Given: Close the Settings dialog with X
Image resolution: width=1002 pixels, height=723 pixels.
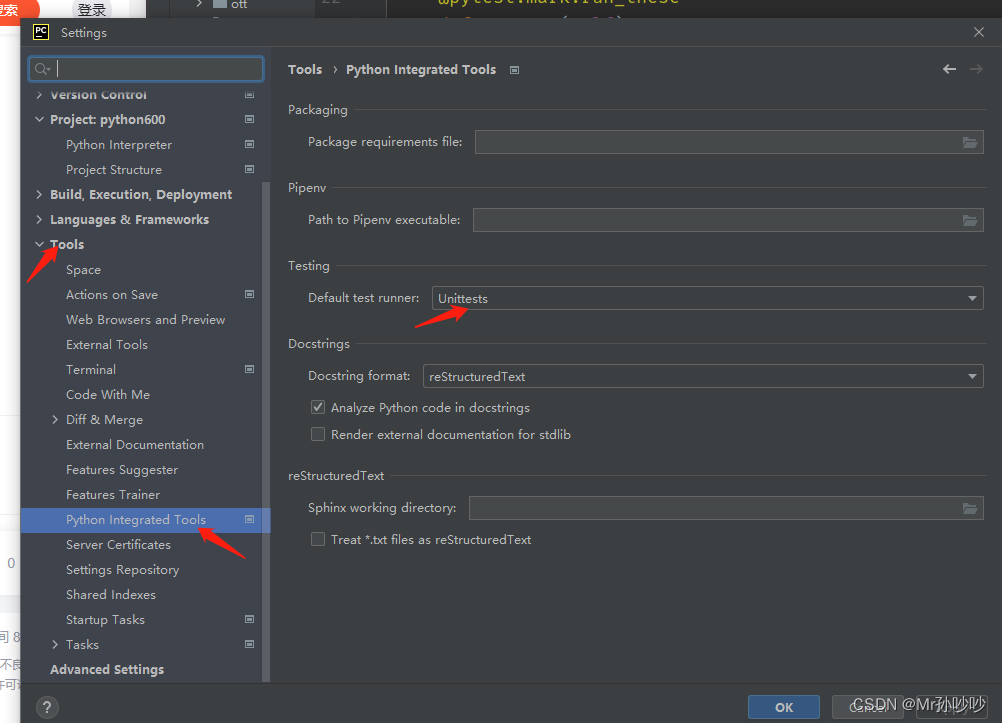Looking at the screenshot, I should (978, 32).
